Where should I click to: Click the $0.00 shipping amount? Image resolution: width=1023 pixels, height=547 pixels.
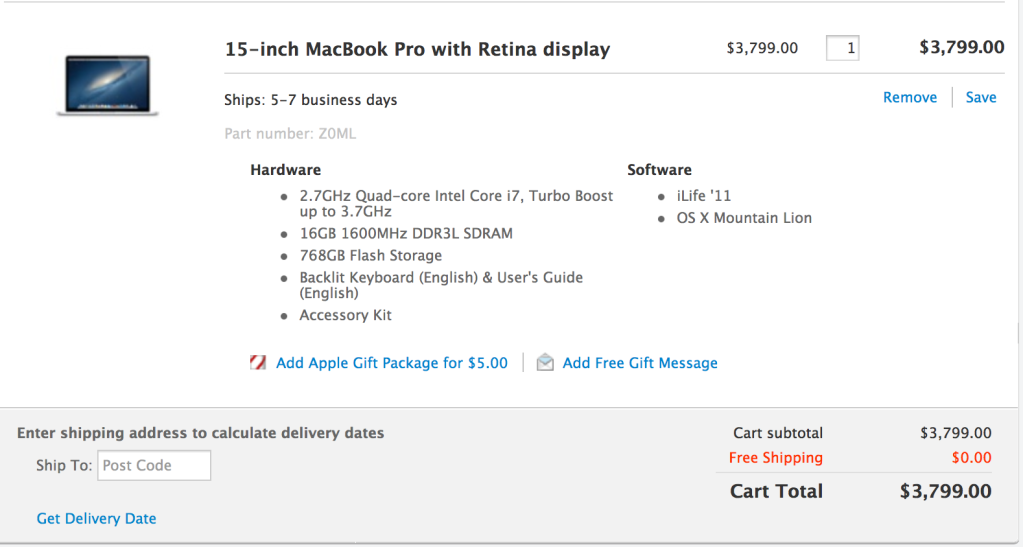[971, 458]
